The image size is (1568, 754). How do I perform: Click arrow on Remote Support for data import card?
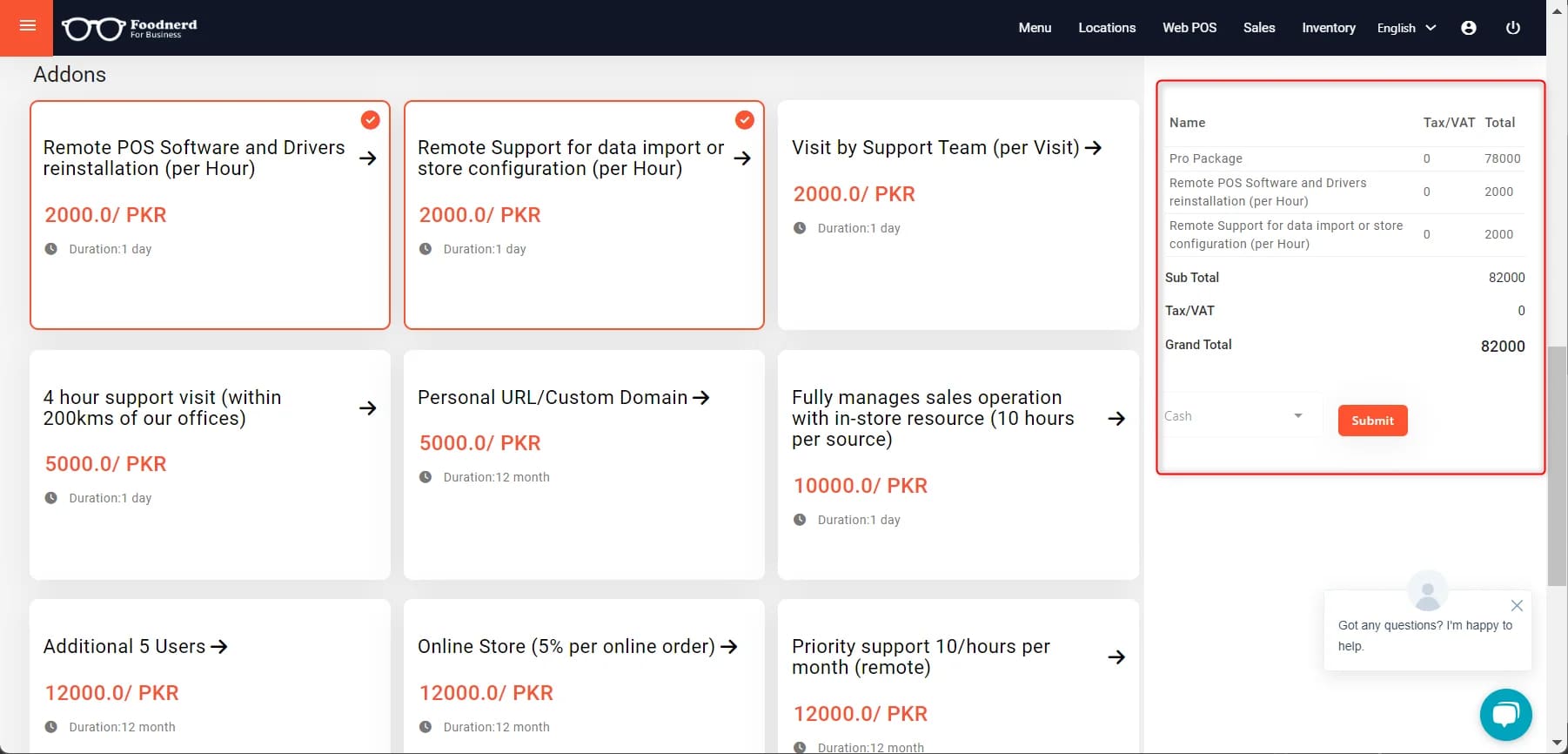pos(742,158)
